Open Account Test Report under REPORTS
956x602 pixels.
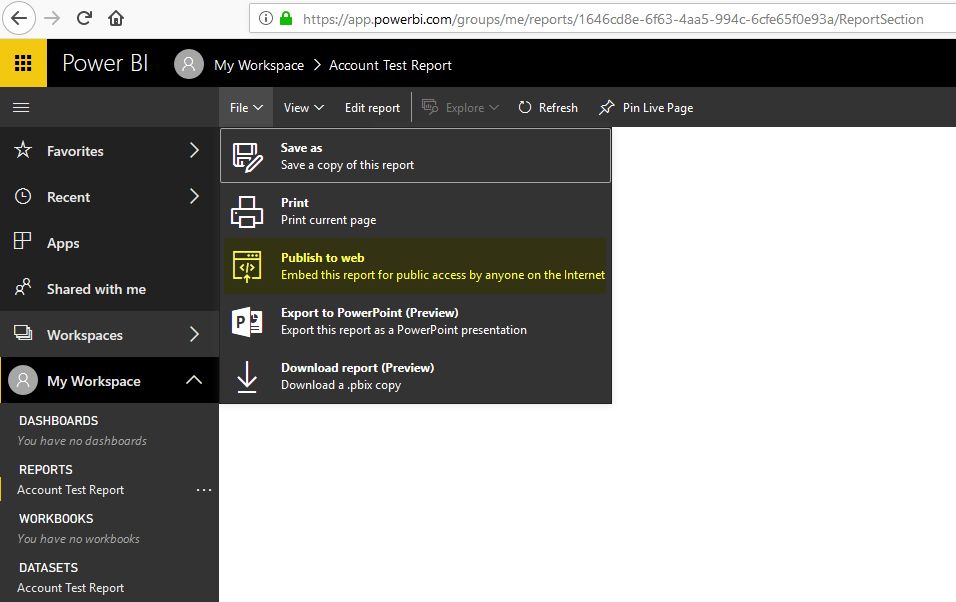coord(71,490)
